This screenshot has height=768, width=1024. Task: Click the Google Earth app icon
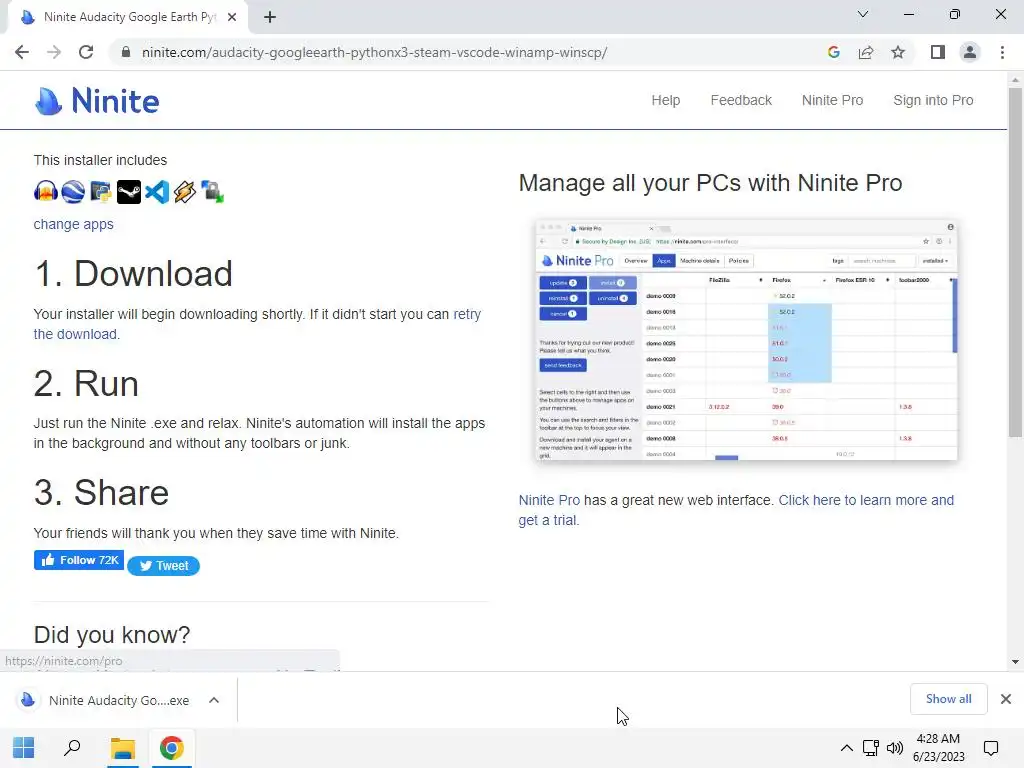click(73, 192)
